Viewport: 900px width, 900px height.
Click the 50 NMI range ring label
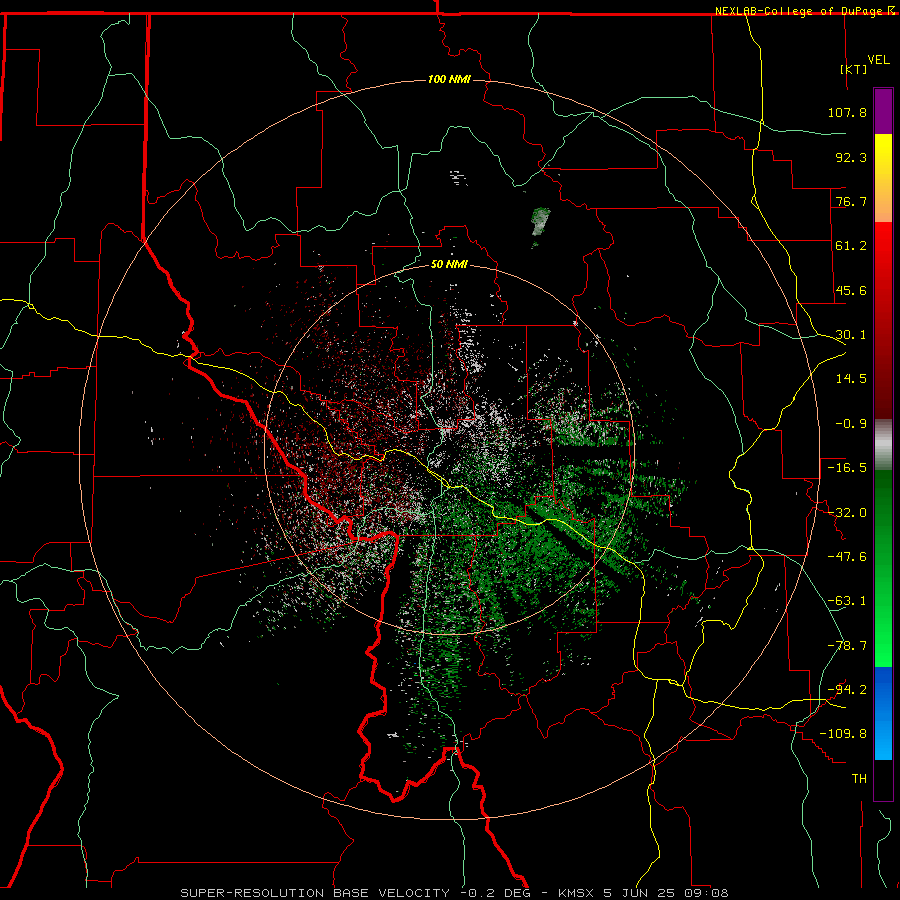tap(449, 264)
